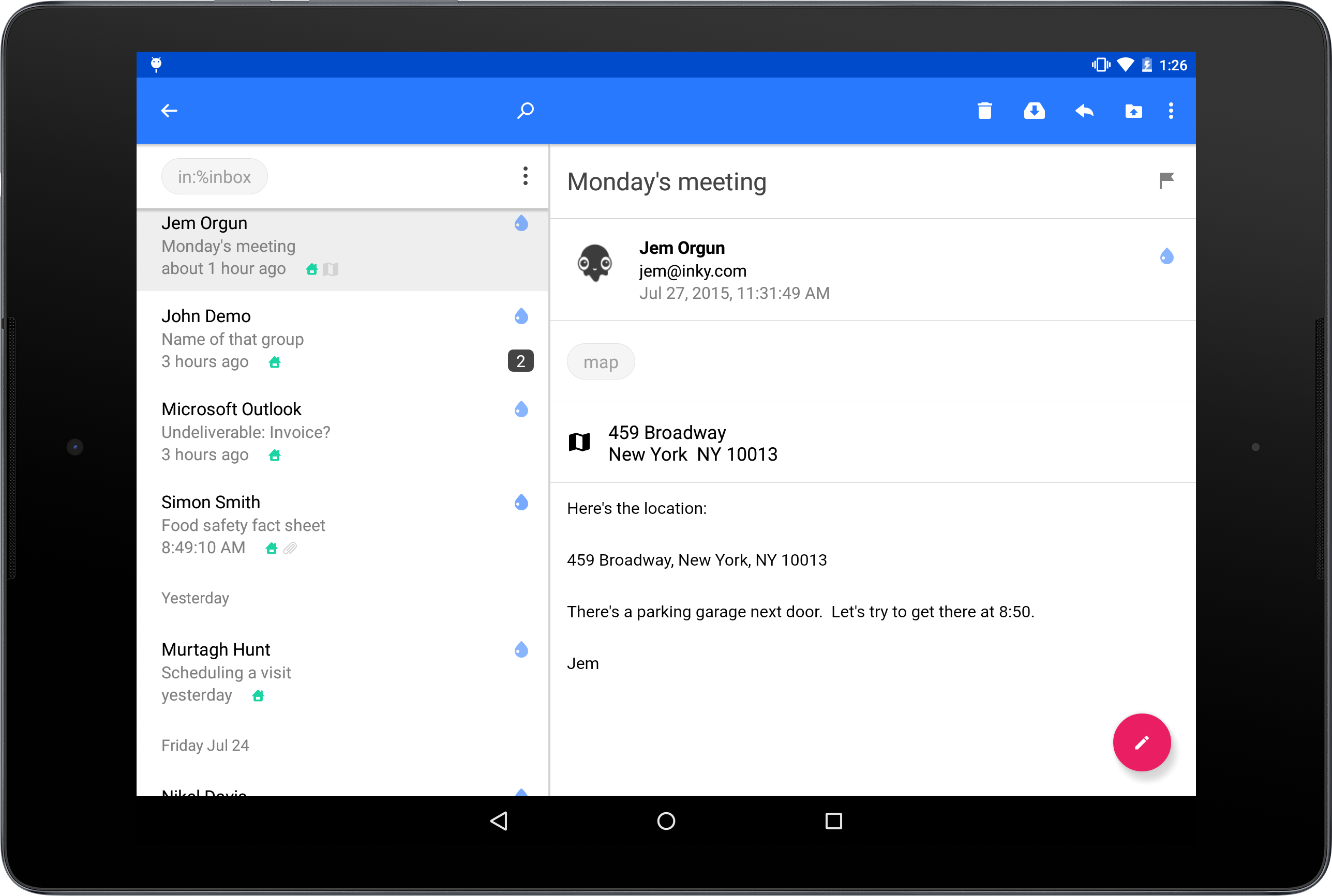Archive the message with the download-box icon
The image size is (1332, 896).
click(1034, 111)
